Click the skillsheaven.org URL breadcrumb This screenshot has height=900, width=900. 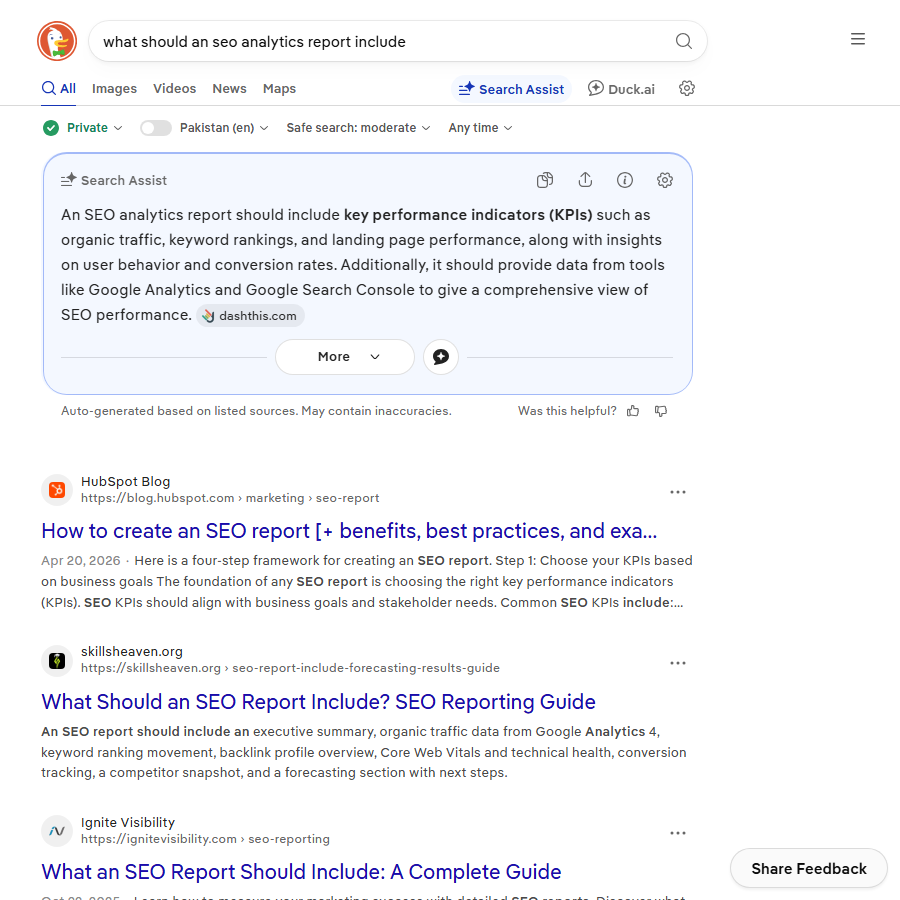290,668
